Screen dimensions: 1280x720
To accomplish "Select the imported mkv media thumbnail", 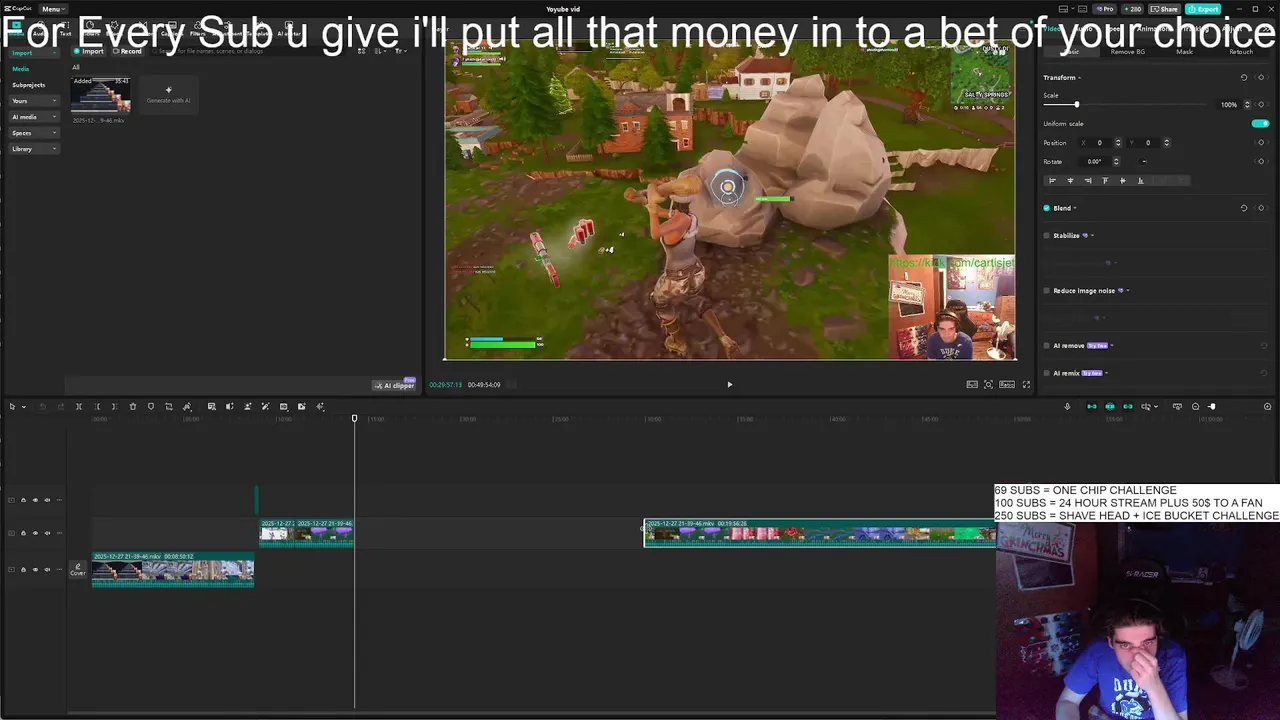I will (101, 94).
